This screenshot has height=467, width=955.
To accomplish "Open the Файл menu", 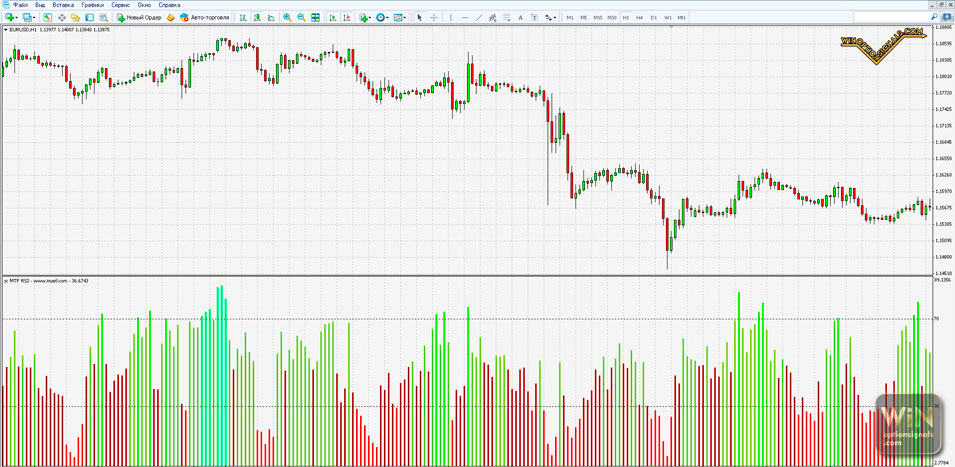I will pos(21,5).
